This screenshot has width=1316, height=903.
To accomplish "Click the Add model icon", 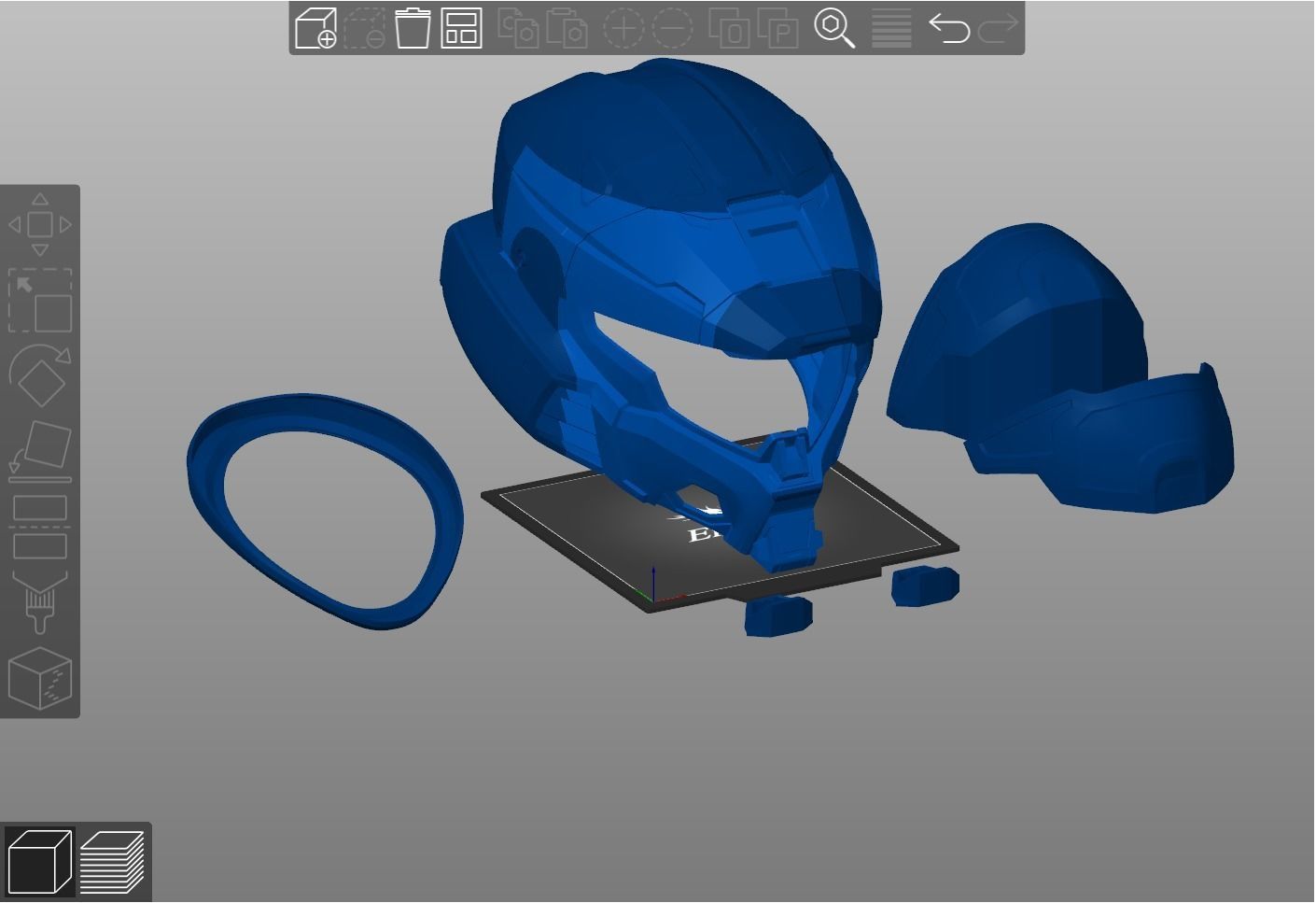I will tap(315, 28).
